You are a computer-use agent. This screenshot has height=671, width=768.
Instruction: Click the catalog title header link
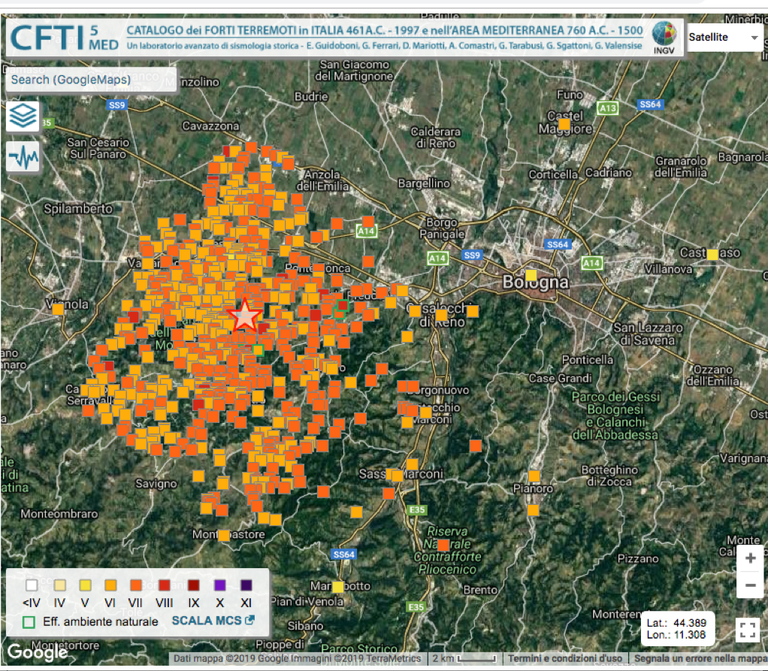point(384,30)
